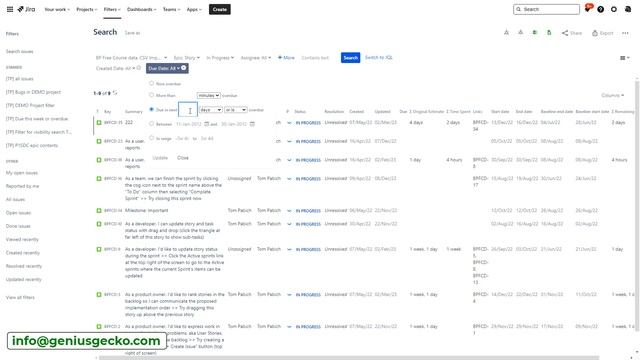
Task: Open the Type: Epic, Story filter dropdown
Action: coord(187,58)
